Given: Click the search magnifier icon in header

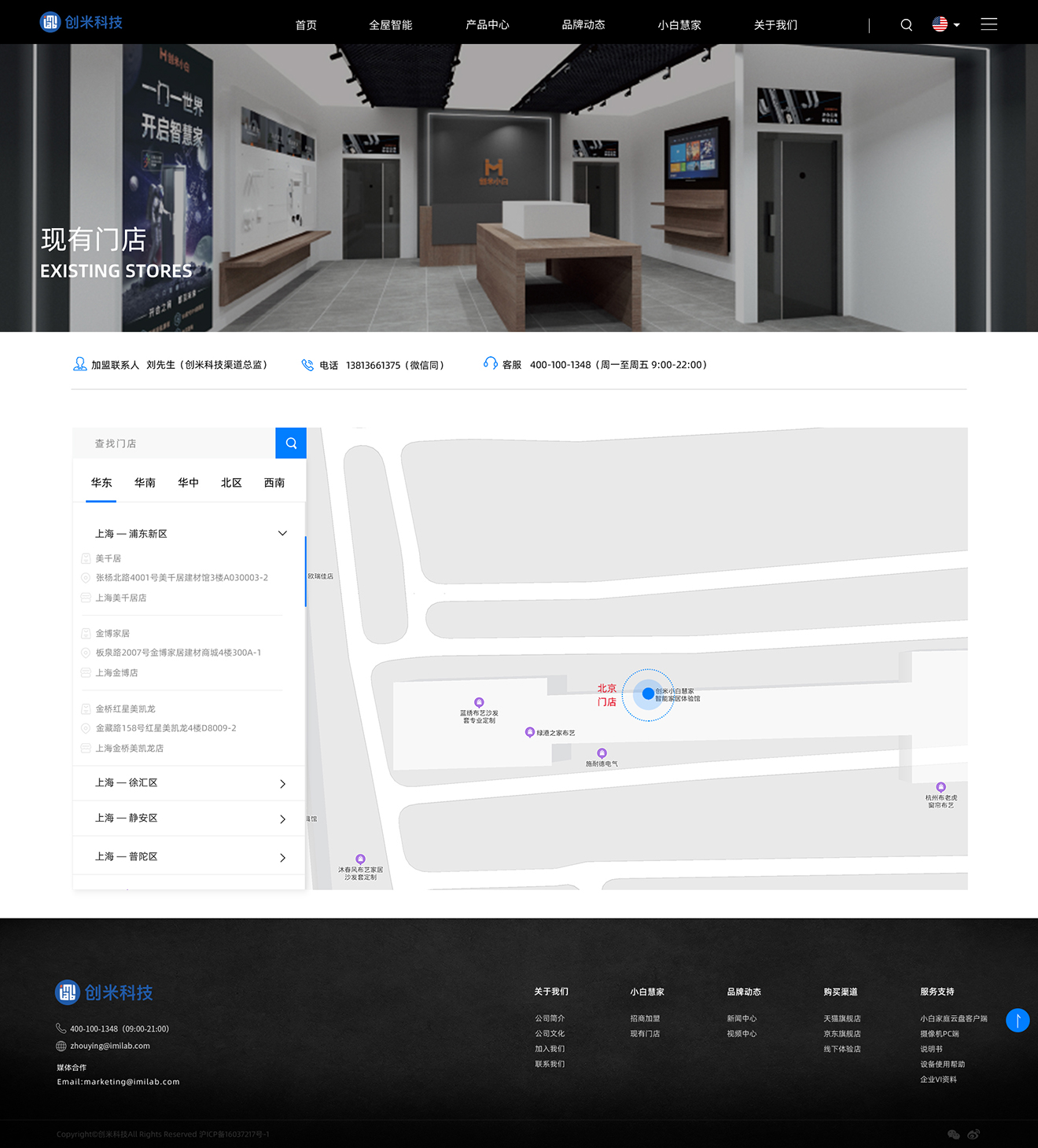Looking at the screenshot, I should tap(906, 25).
